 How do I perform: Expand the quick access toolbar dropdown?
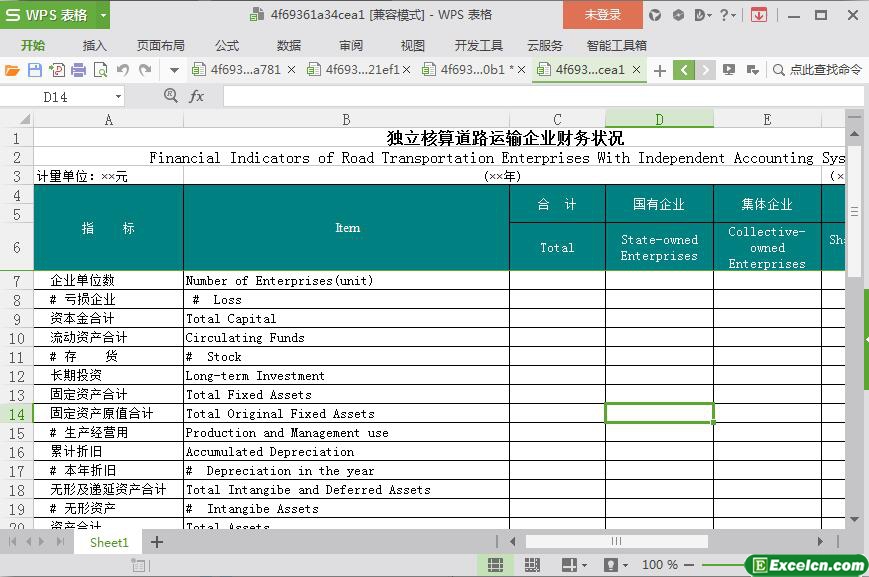pos(174,70)
